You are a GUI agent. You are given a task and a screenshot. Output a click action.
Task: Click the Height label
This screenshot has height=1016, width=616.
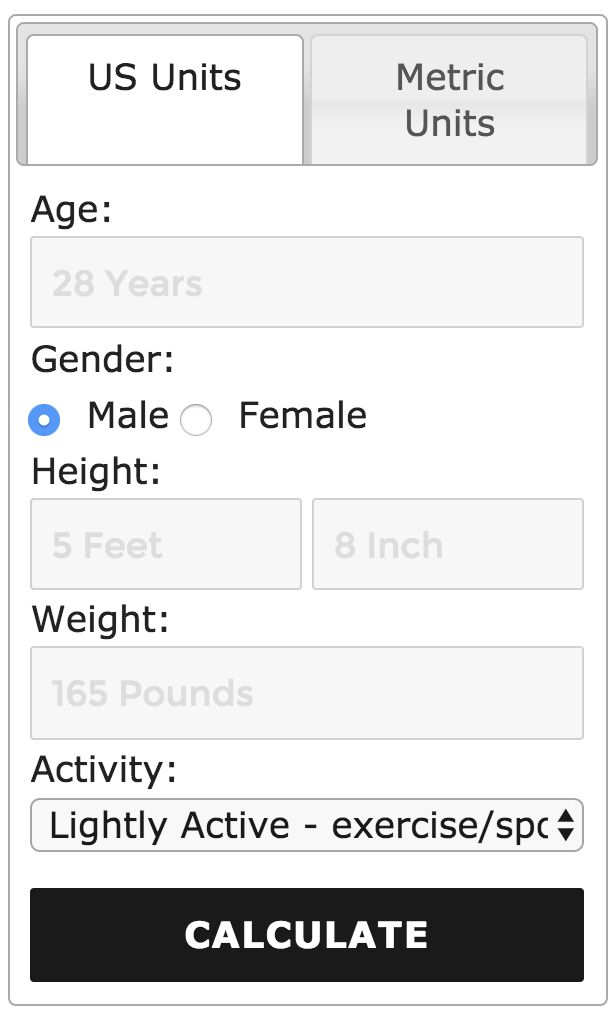[96, 471]
